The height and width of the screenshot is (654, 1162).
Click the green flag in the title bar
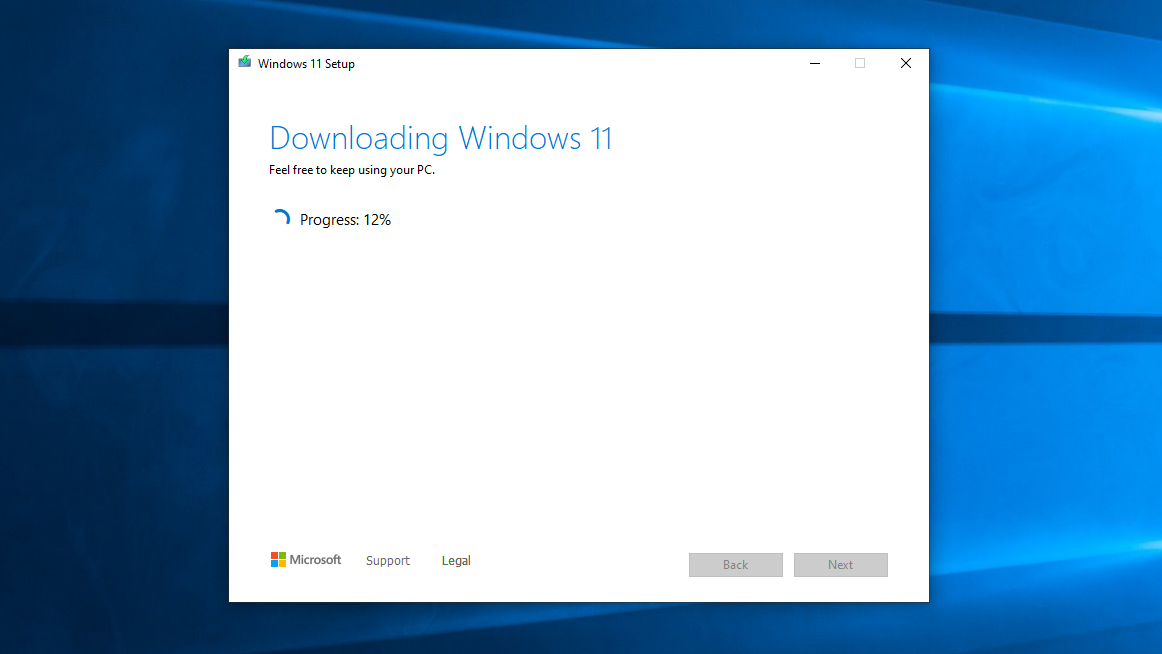[244, 62]
